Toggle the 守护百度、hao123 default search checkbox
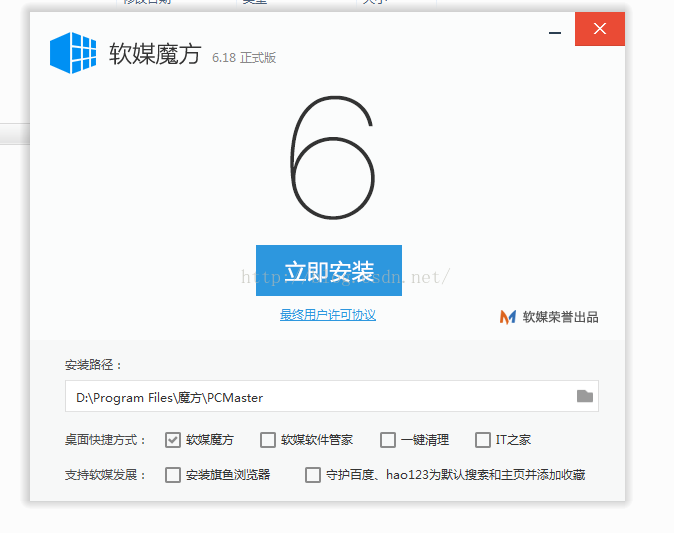Viewport: 674px width, 533px height. point(312,475)
